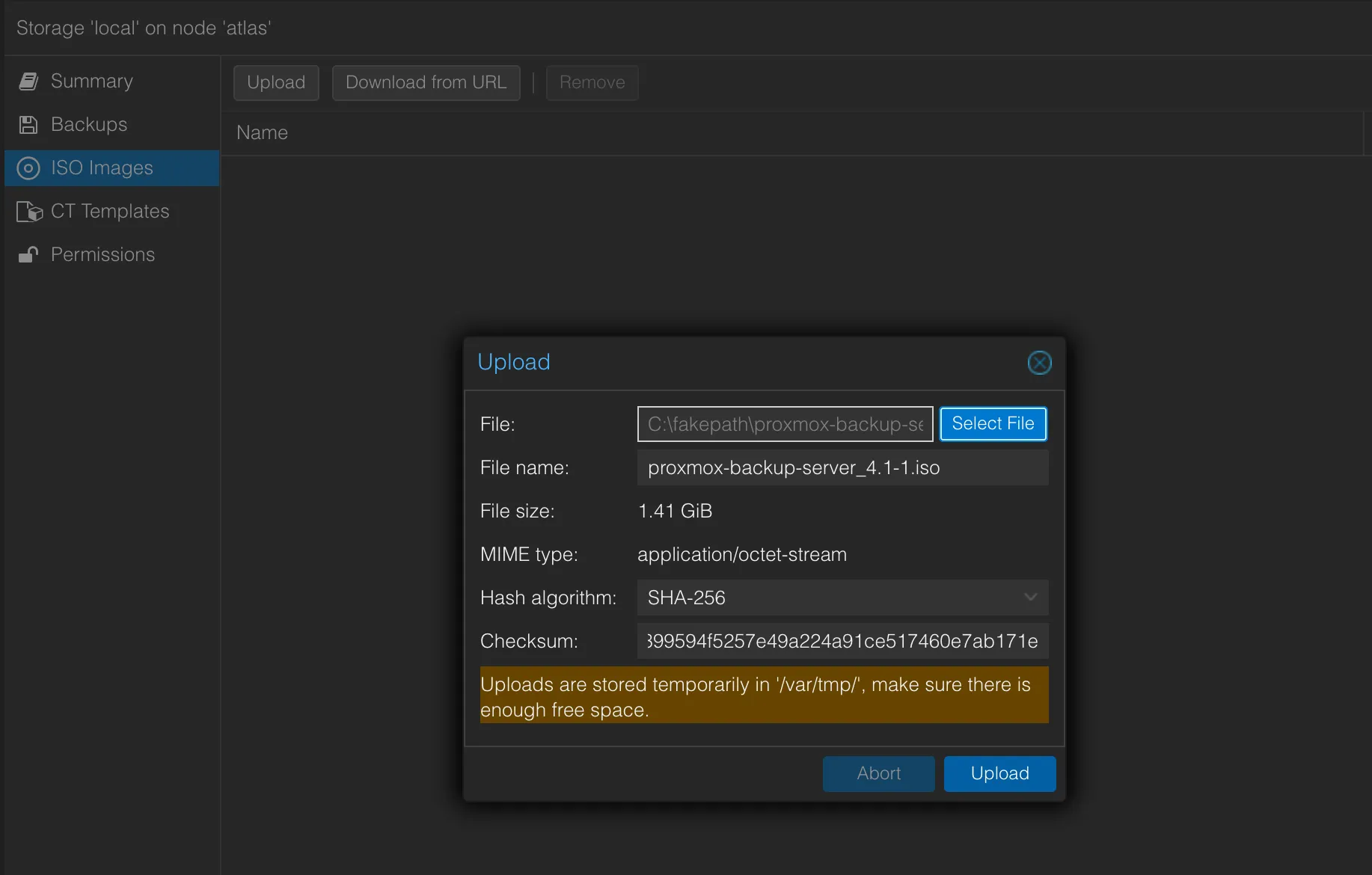Click the CT Templates folder icon

click(x=30, y=212)
